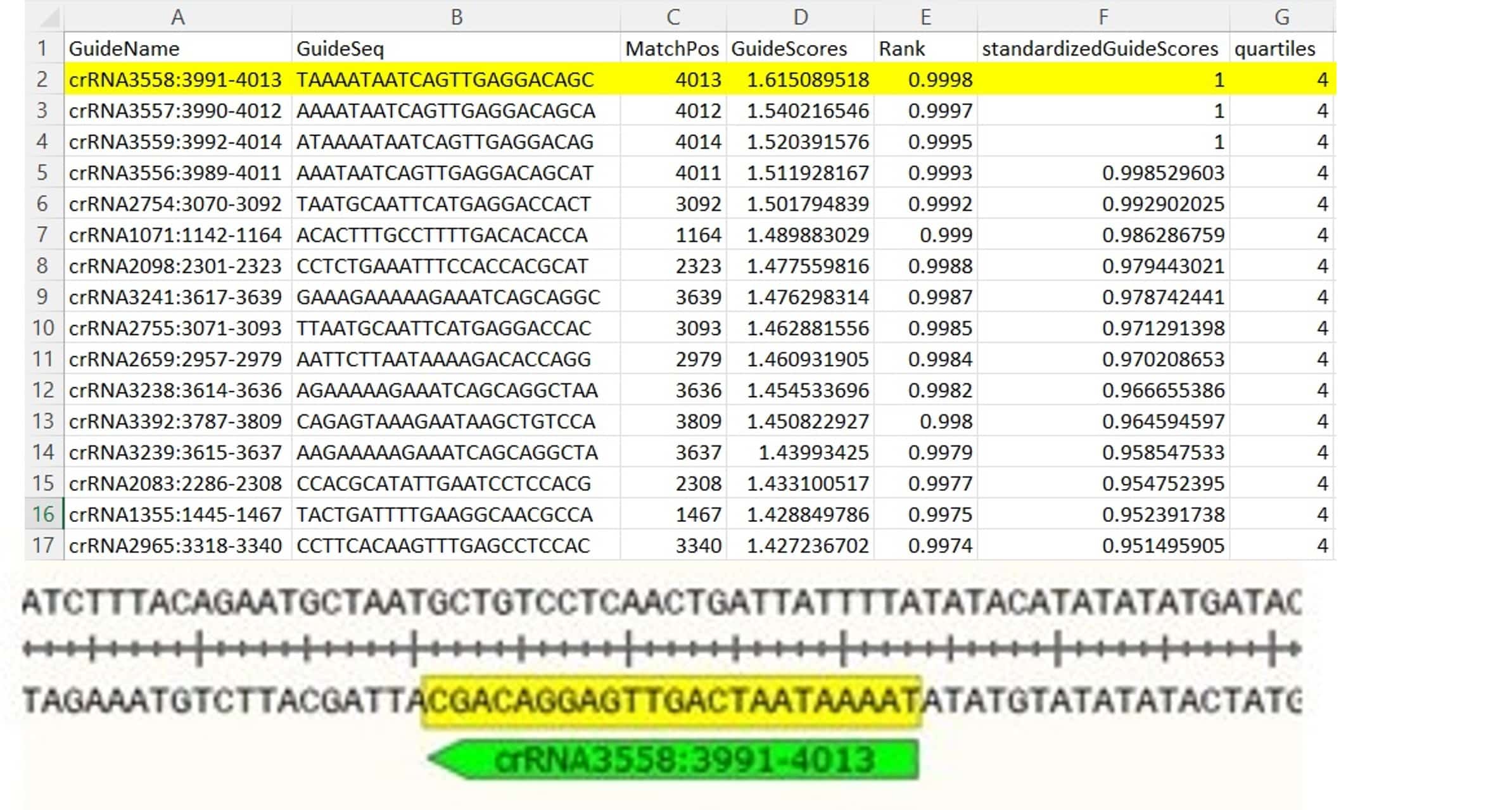Select Rank value 0.9982
Screen dimensions: 1512x810
(925, 389)
